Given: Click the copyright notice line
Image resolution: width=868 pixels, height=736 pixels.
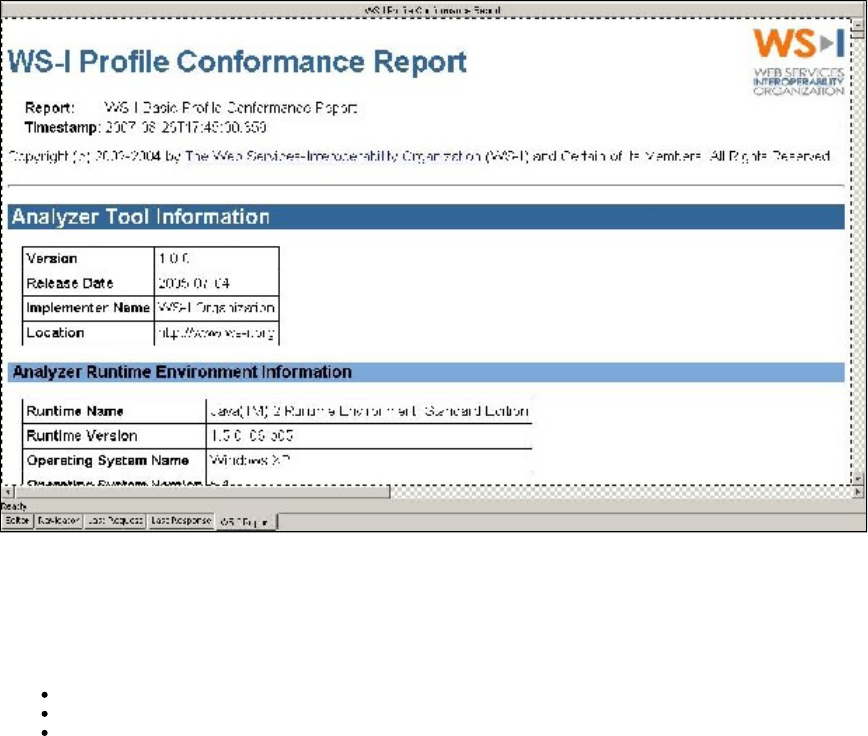Looking at the screenshot, I should click(419, 156).
